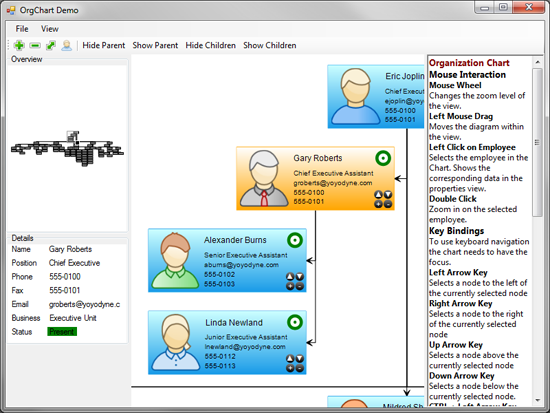The image size is (550, 413).
Task: Click Gary Roberts' green status circle
Action: click(x=383, y=158)
